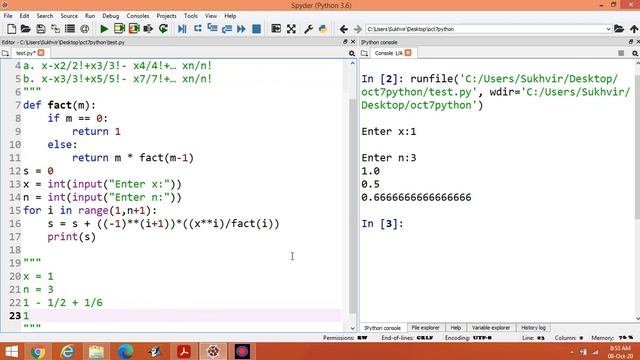Open the working directory path dropdown
Viewport: 640px width, 360px height.
[608, 29]
